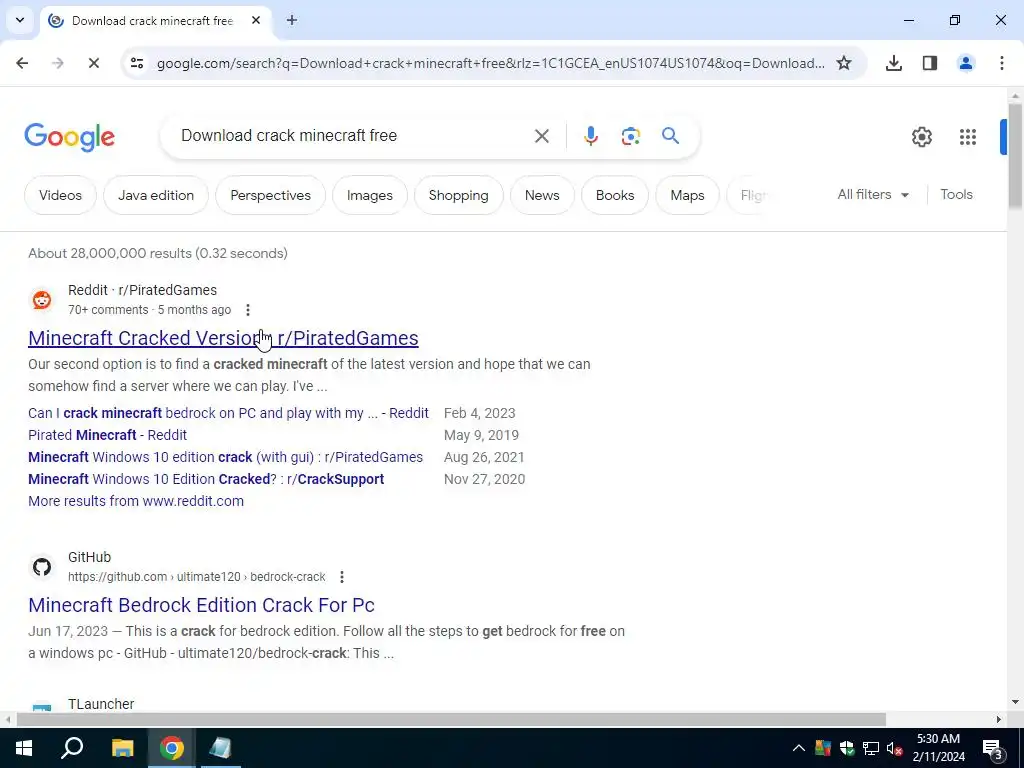Image resolution: width=1024 pixels, height=768 pixels.
Task: Open Chrome downloads icon
Action: point(893,63)
